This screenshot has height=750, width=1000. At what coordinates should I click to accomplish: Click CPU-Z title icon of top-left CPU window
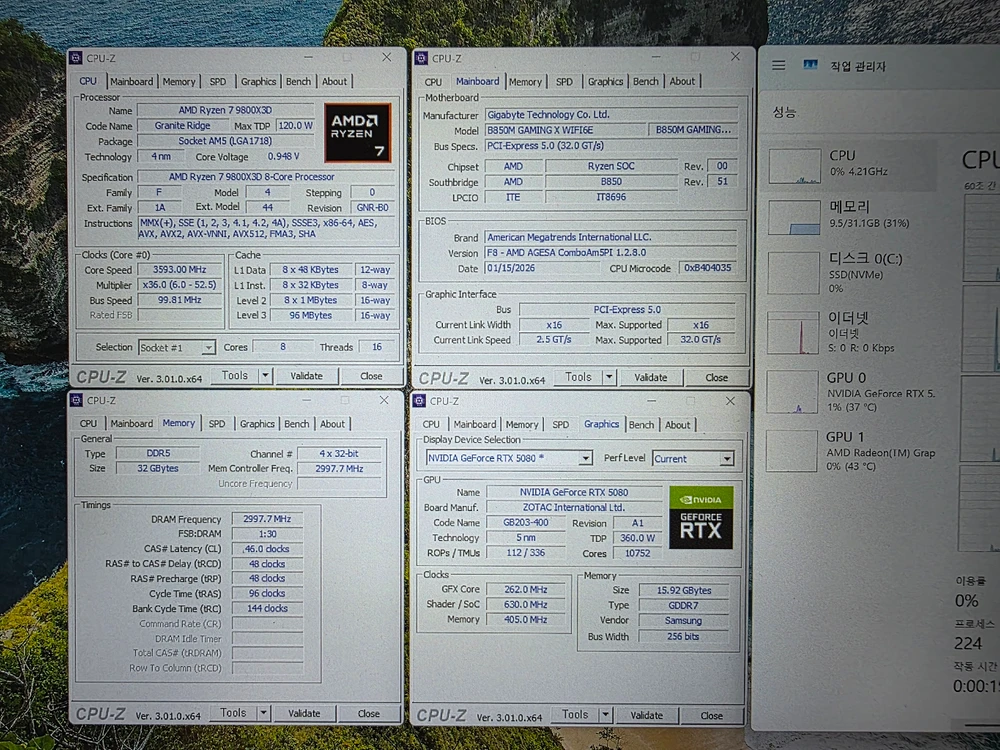pyautogui.click(x=75, y=58)
